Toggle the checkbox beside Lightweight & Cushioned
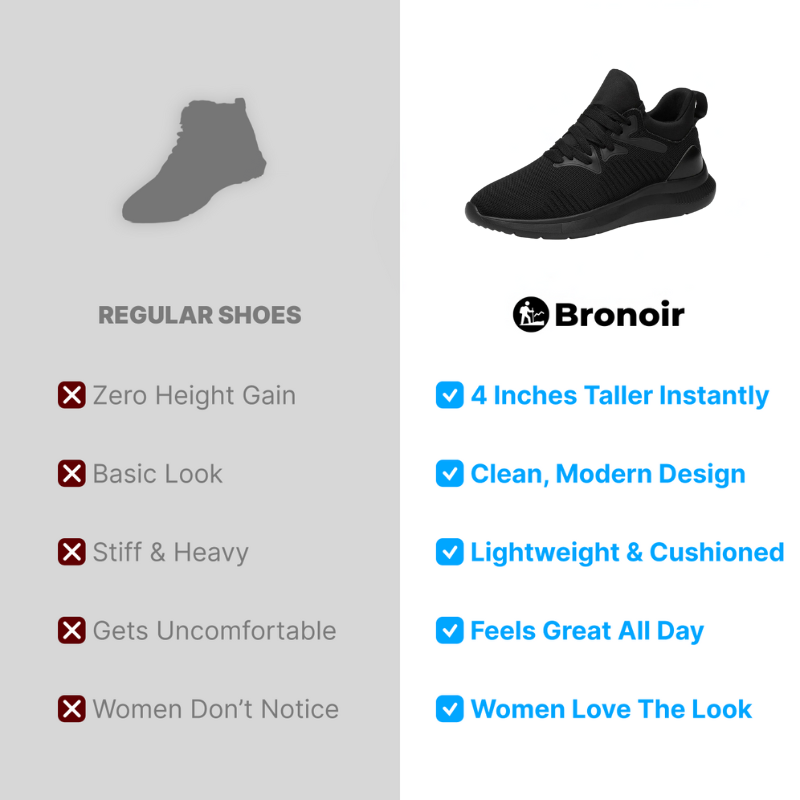The width and height of the screenshot is (800, 800). 449,552
